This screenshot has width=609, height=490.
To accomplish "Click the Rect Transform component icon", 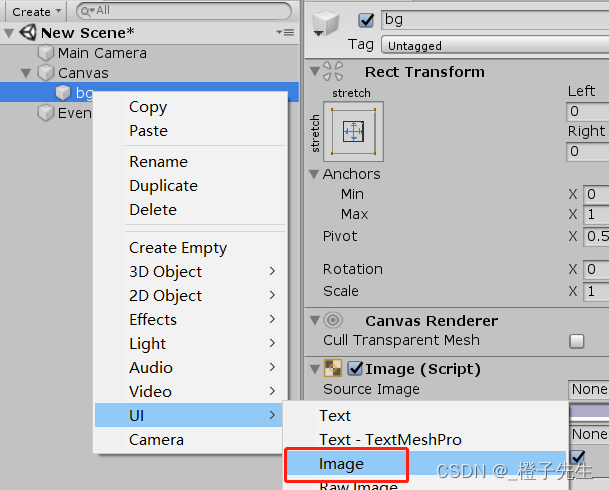I will [x=333, y=71].
